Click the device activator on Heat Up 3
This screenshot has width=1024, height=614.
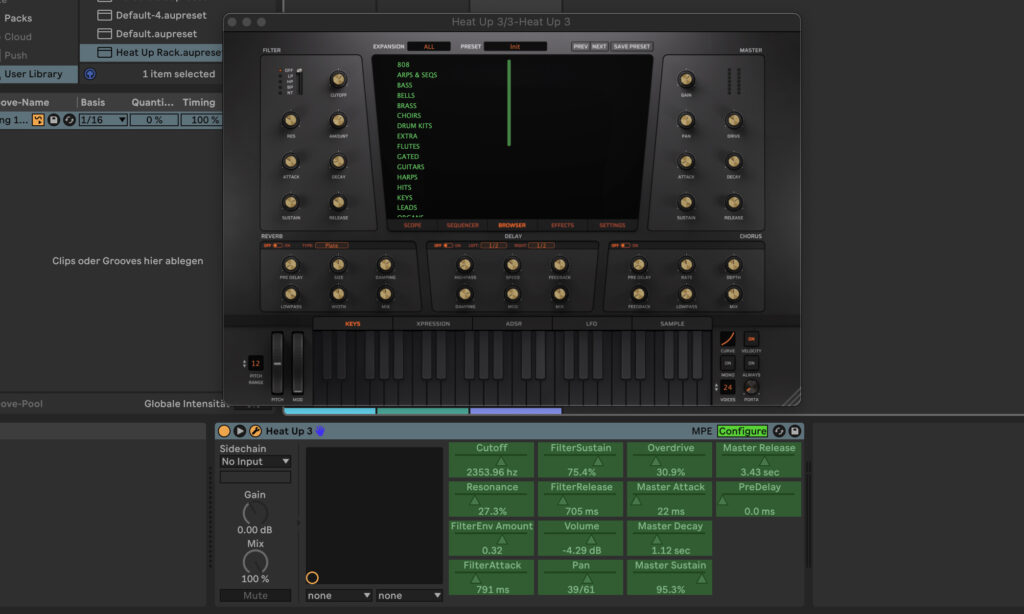coord(224,431)
